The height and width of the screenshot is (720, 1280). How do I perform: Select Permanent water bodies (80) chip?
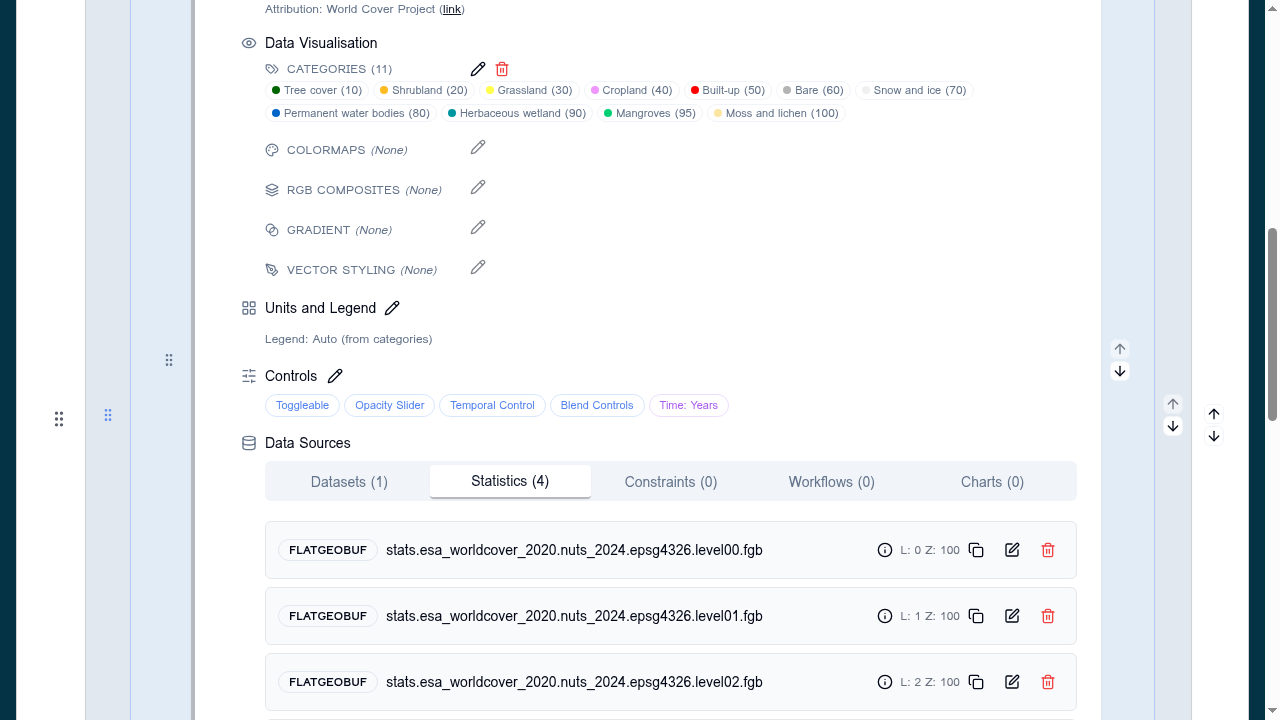pyautogui.click(x=351, y=113)
